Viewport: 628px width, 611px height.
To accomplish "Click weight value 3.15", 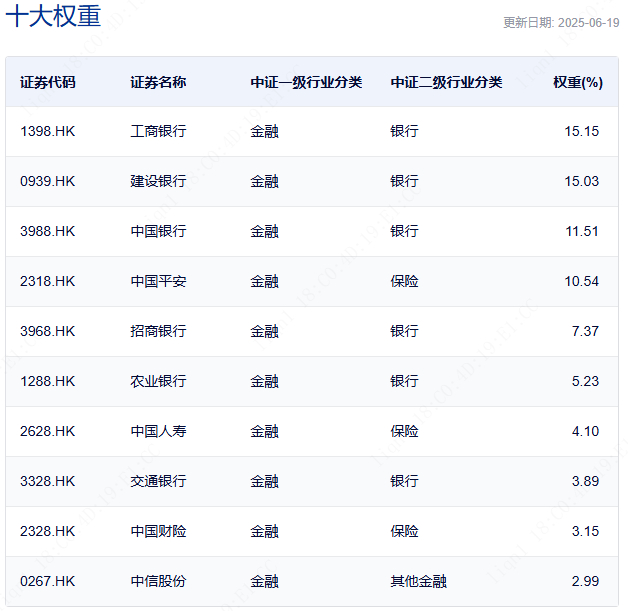I will pos(585,531).
